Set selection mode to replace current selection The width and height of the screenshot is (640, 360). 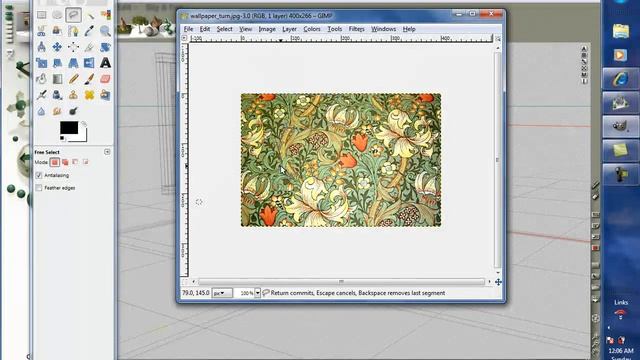tap(54, 162)
